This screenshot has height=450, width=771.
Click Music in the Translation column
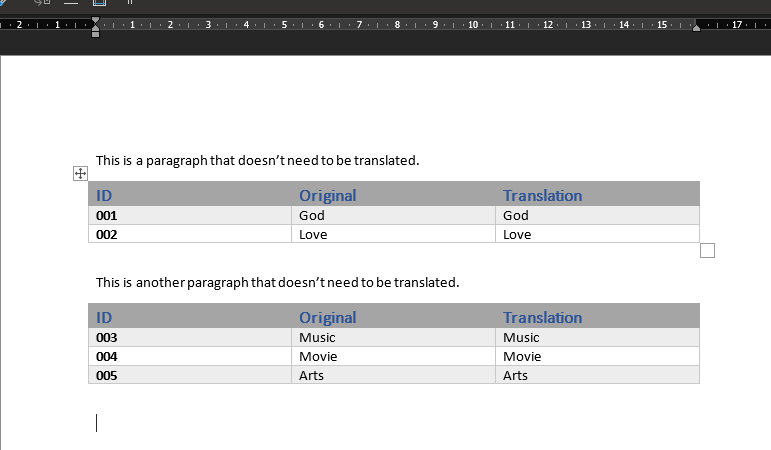point(521,337)
